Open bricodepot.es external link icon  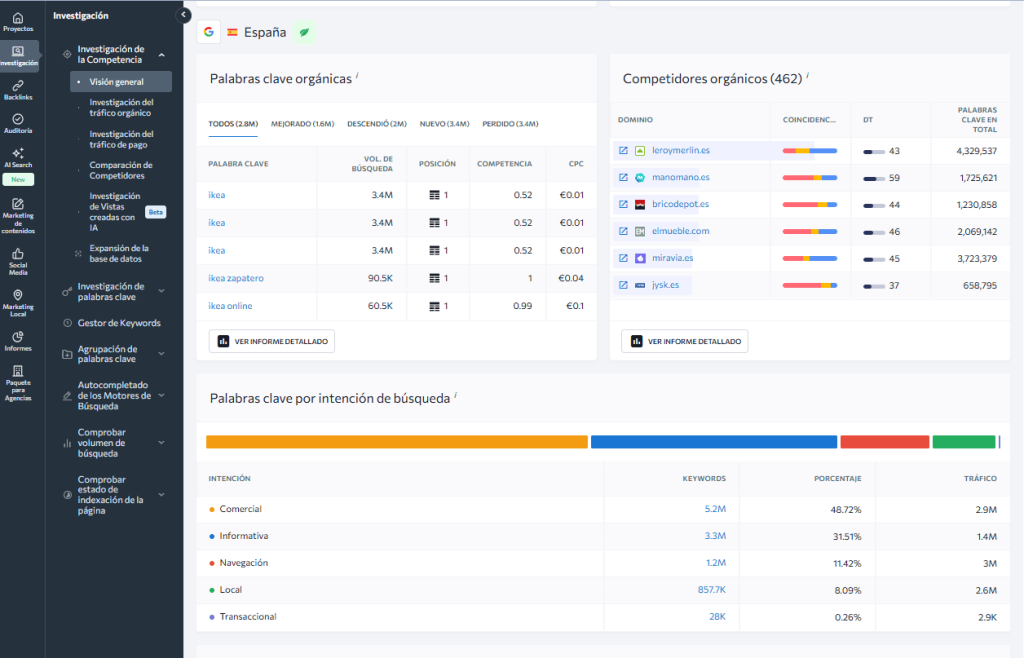coord(623,204)
